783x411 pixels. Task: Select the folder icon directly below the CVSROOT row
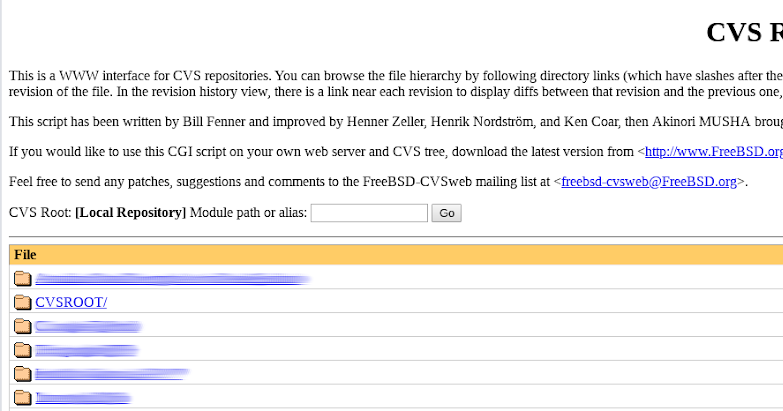[x=22, y=326]
